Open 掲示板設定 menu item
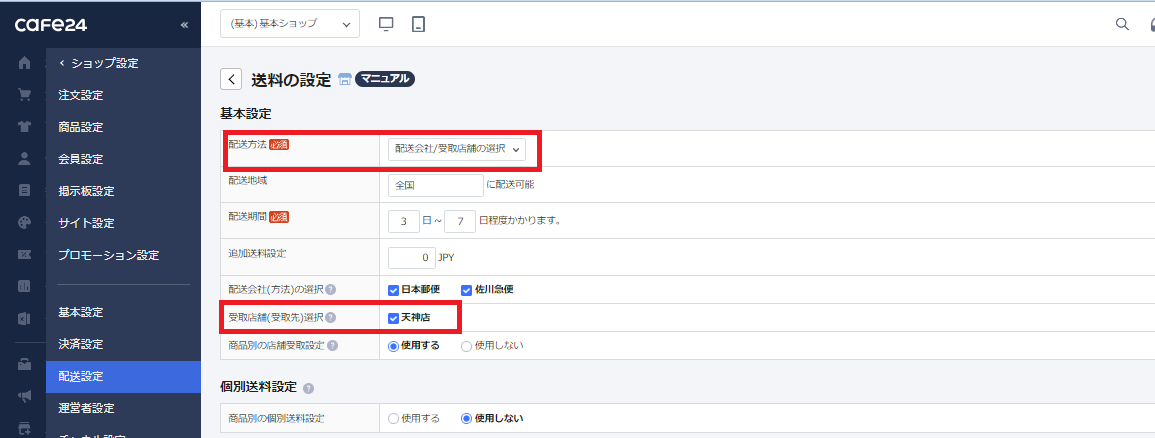The width and height of the screenshot is (1155, 438). (x=86, y=191)
